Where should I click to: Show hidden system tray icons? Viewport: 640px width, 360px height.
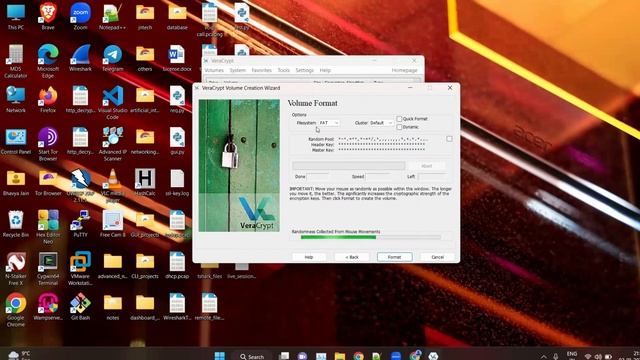(543, 356)
